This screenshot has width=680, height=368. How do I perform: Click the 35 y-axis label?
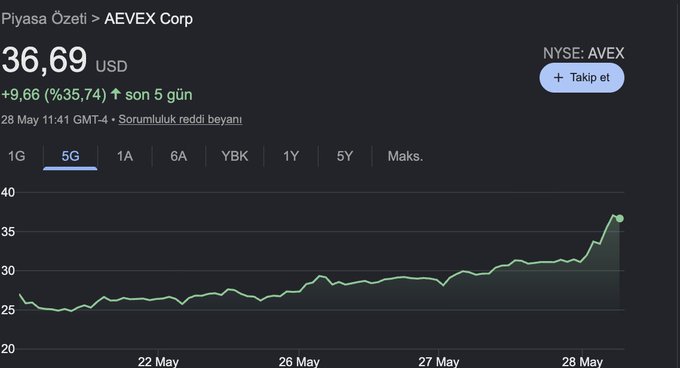8,232
